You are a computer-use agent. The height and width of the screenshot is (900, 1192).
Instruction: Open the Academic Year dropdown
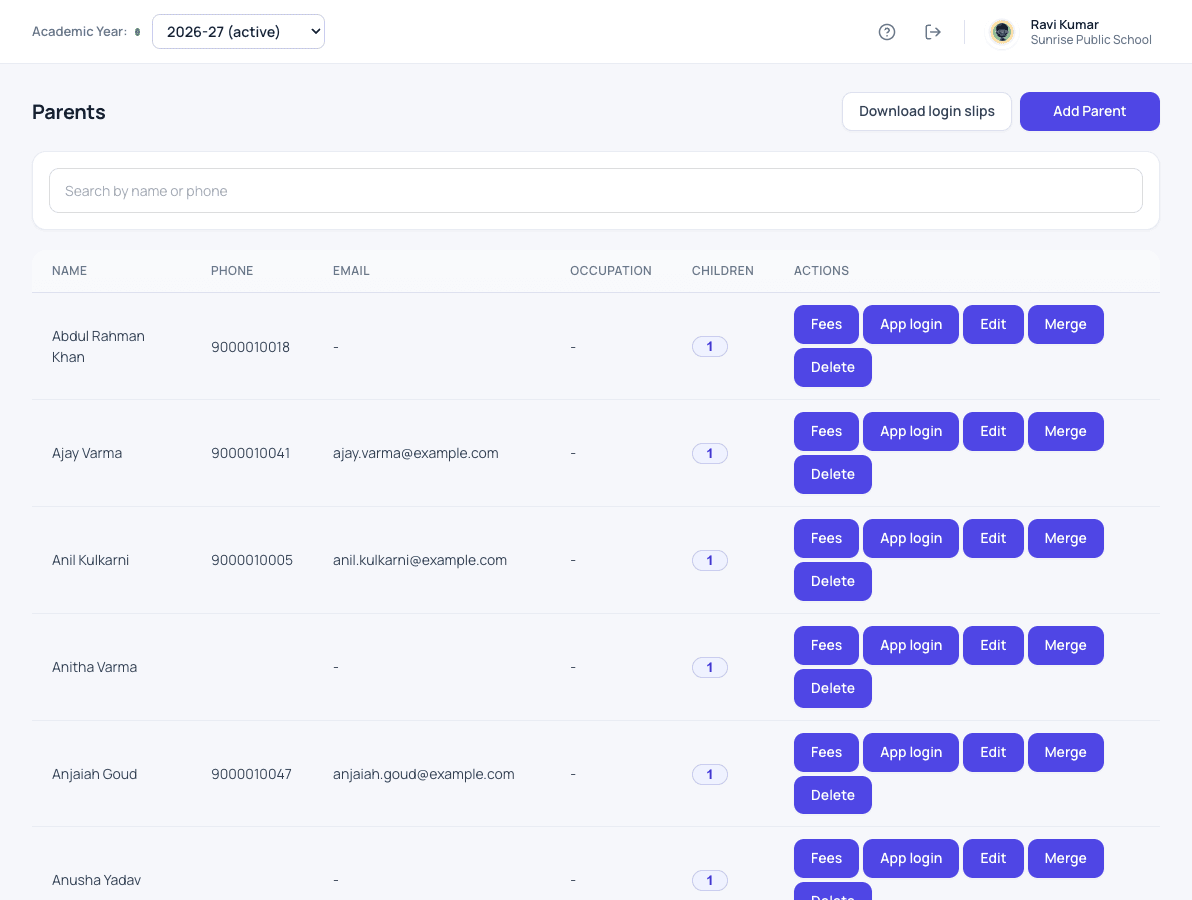tap(238, 32)
